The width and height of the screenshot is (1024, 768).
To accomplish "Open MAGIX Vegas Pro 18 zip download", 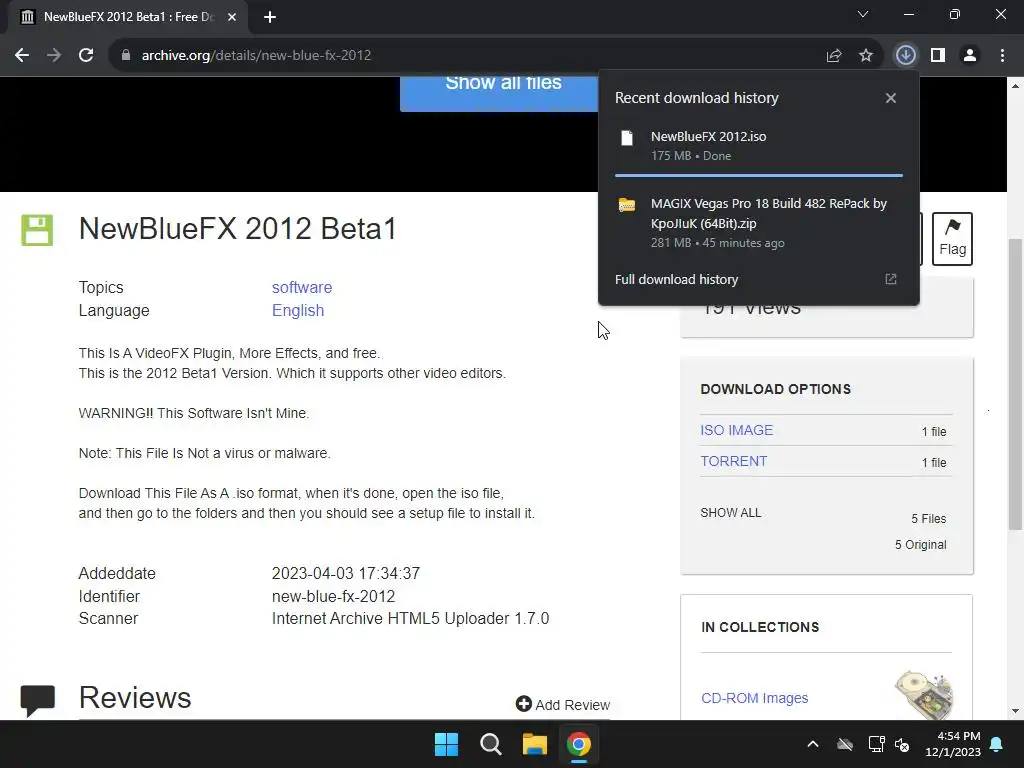I will pos(759,222).
